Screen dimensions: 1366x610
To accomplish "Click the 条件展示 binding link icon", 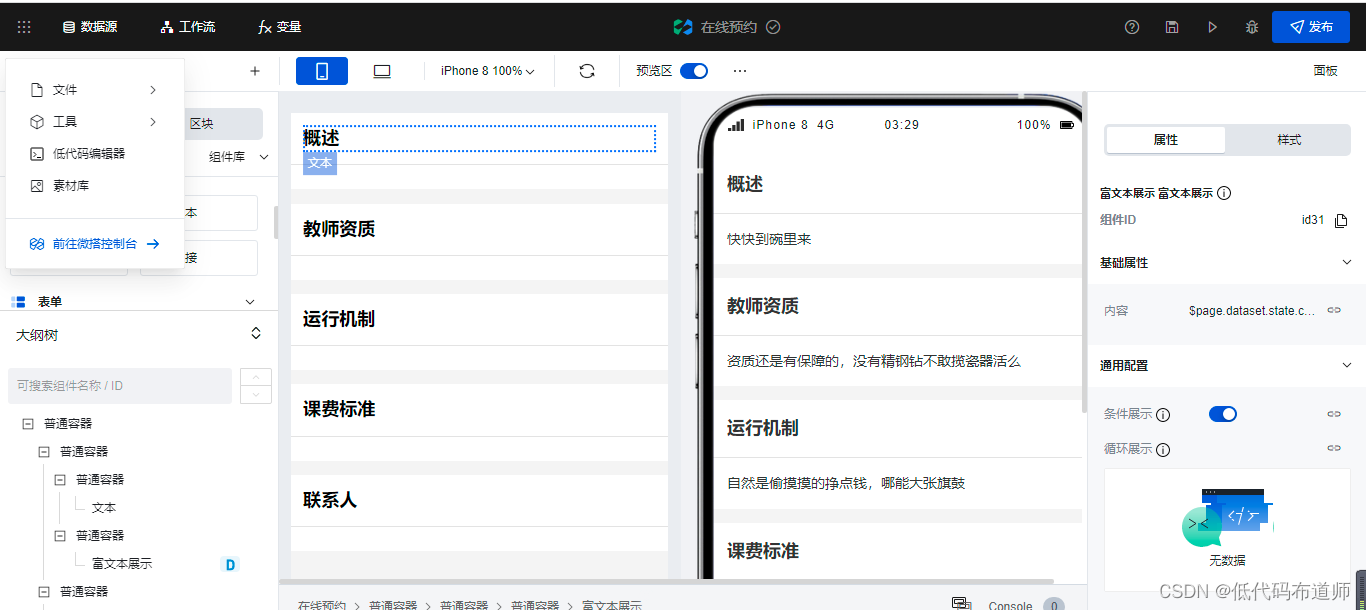I will pyautogui.click(x=1334, y=414).
